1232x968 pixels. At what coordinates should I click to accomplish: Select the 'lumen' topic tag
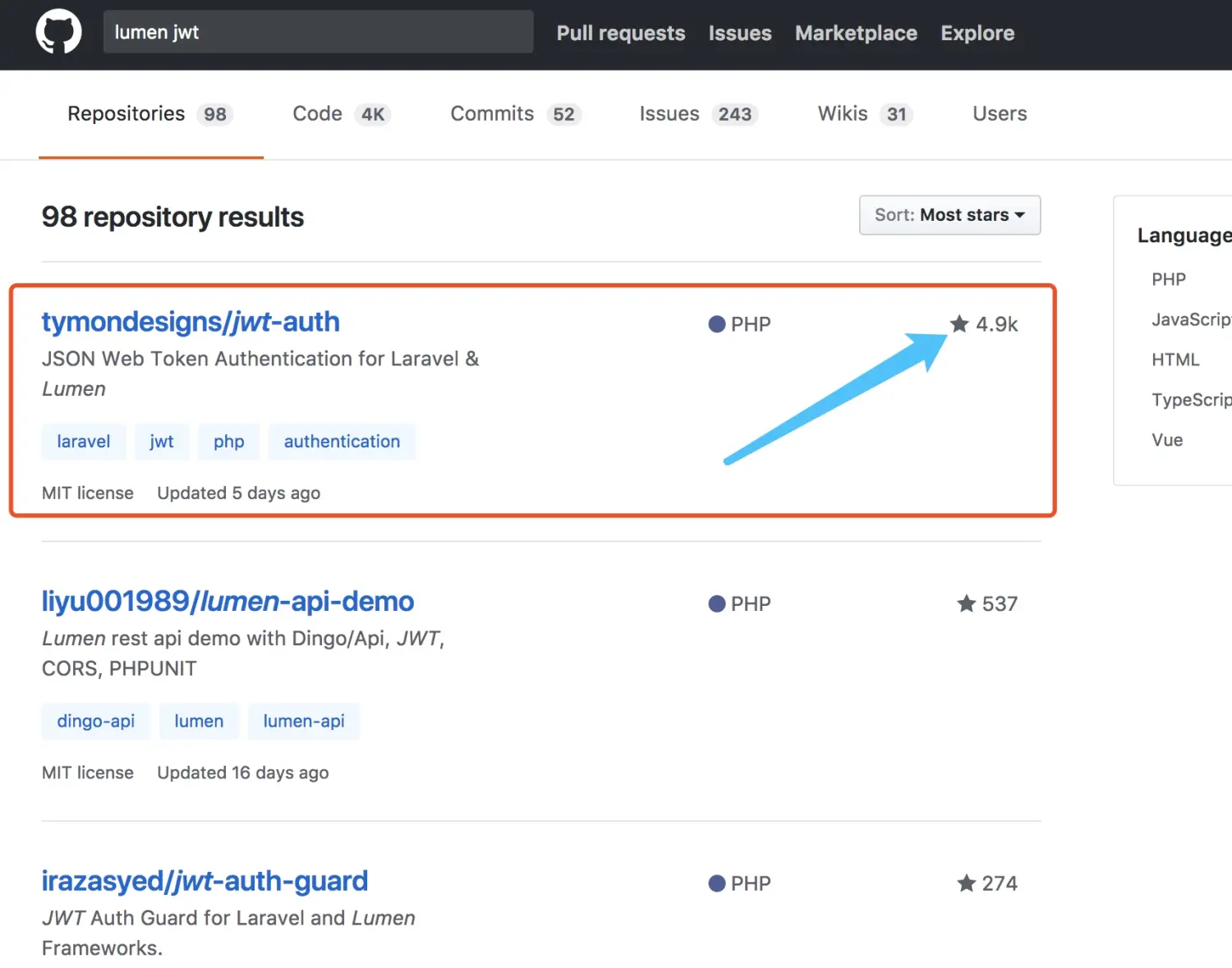199,721
